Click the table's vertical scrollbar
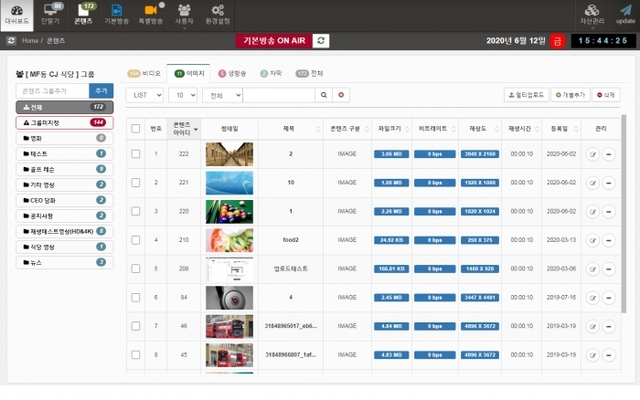This screenshot has height=400, width=640. [624, 214]
